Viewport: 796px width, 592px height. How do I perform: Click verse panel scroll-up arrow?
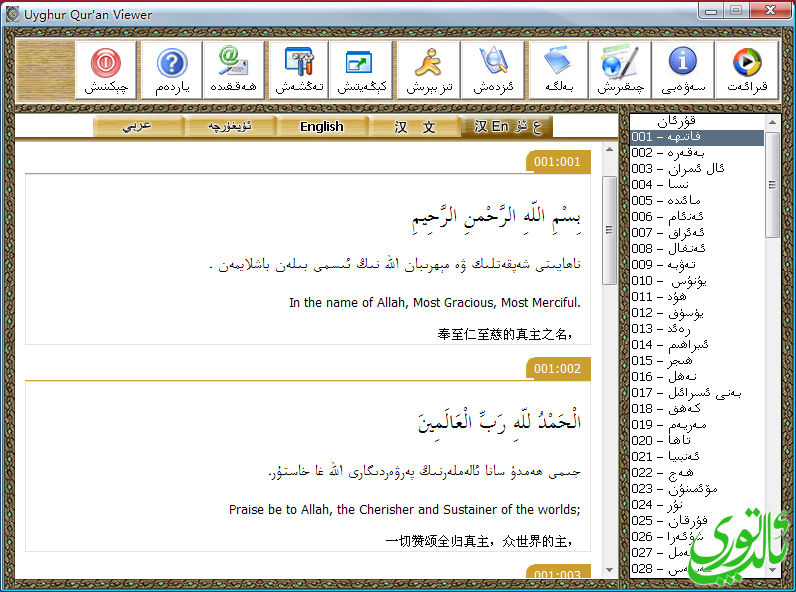coord(609,149)
